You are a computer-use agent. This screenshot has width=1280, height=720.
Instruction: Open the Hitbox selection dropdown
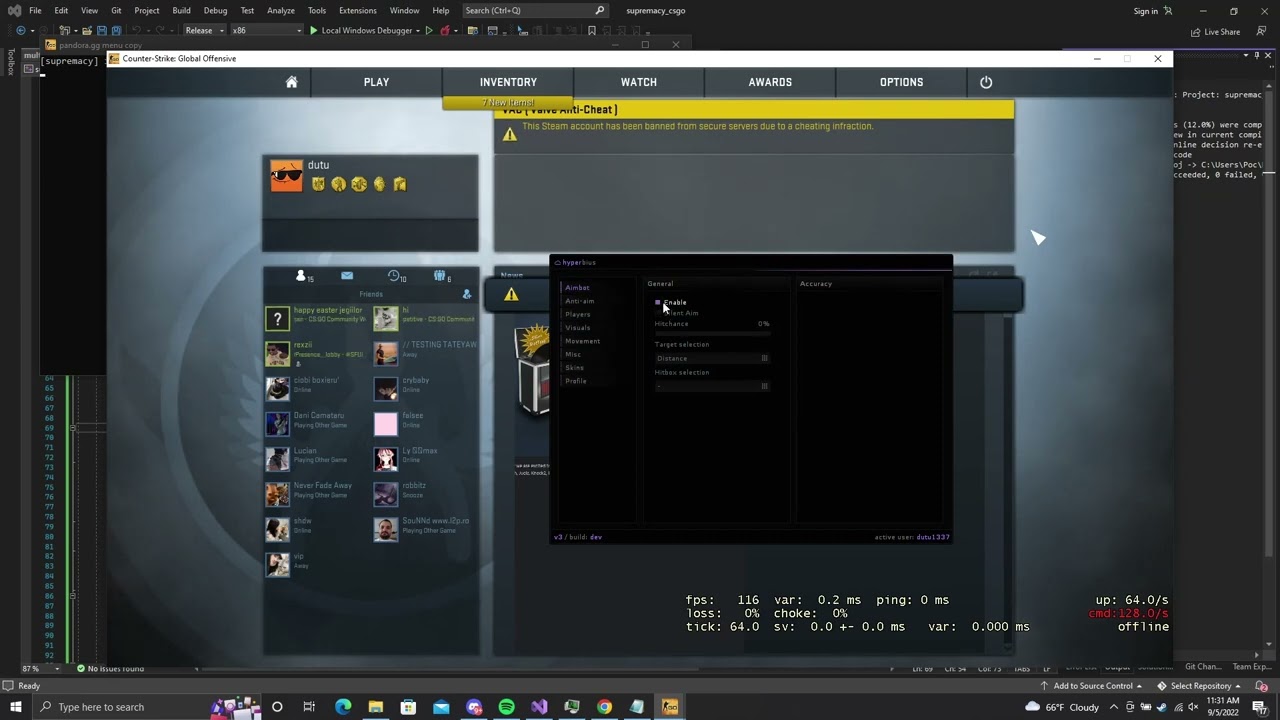click(x=712, y=386)
